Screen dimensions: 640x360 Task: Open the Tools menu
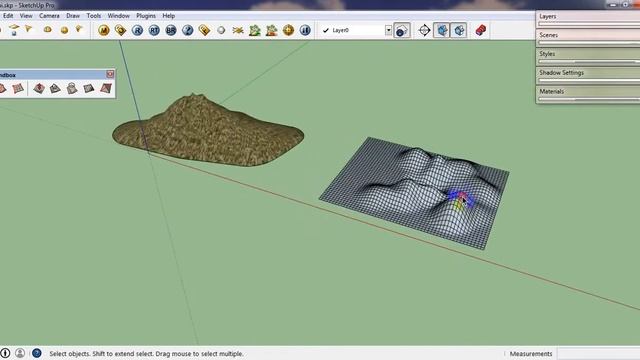pyautogui.click(x=93, y=16)
